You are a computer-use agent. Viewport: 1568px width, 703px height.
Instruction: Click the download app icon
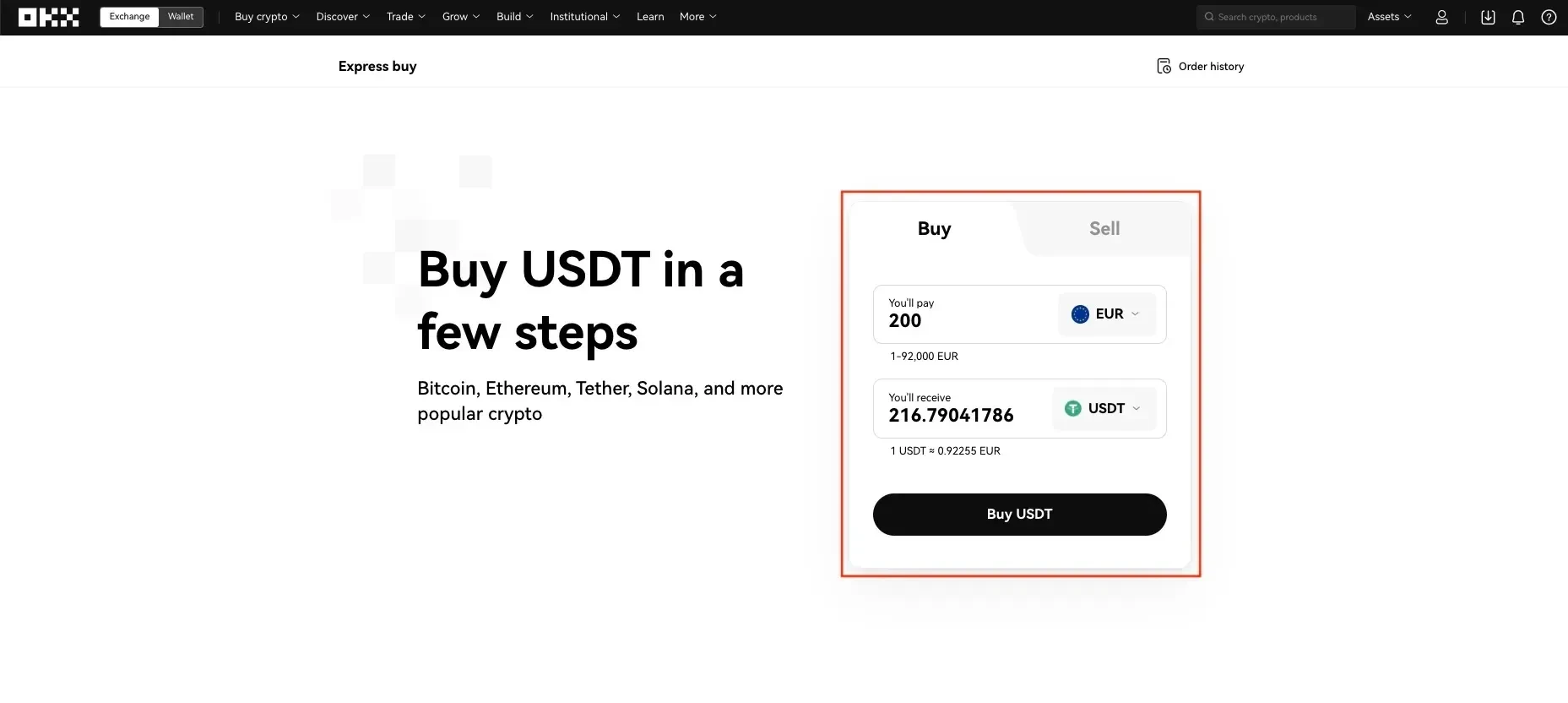[x=1488, y=17]
